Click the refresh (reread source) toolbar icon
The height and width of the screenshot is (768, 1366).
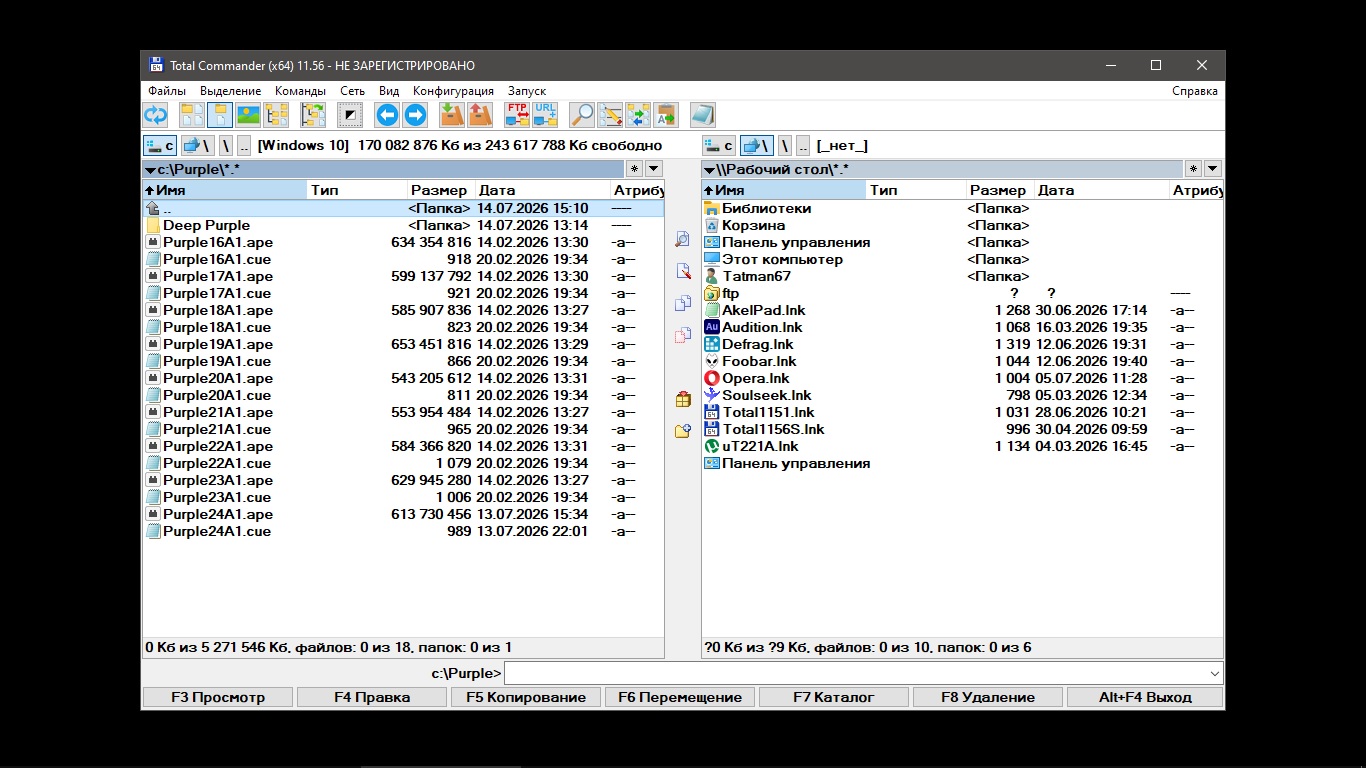[x=156, y=115]
